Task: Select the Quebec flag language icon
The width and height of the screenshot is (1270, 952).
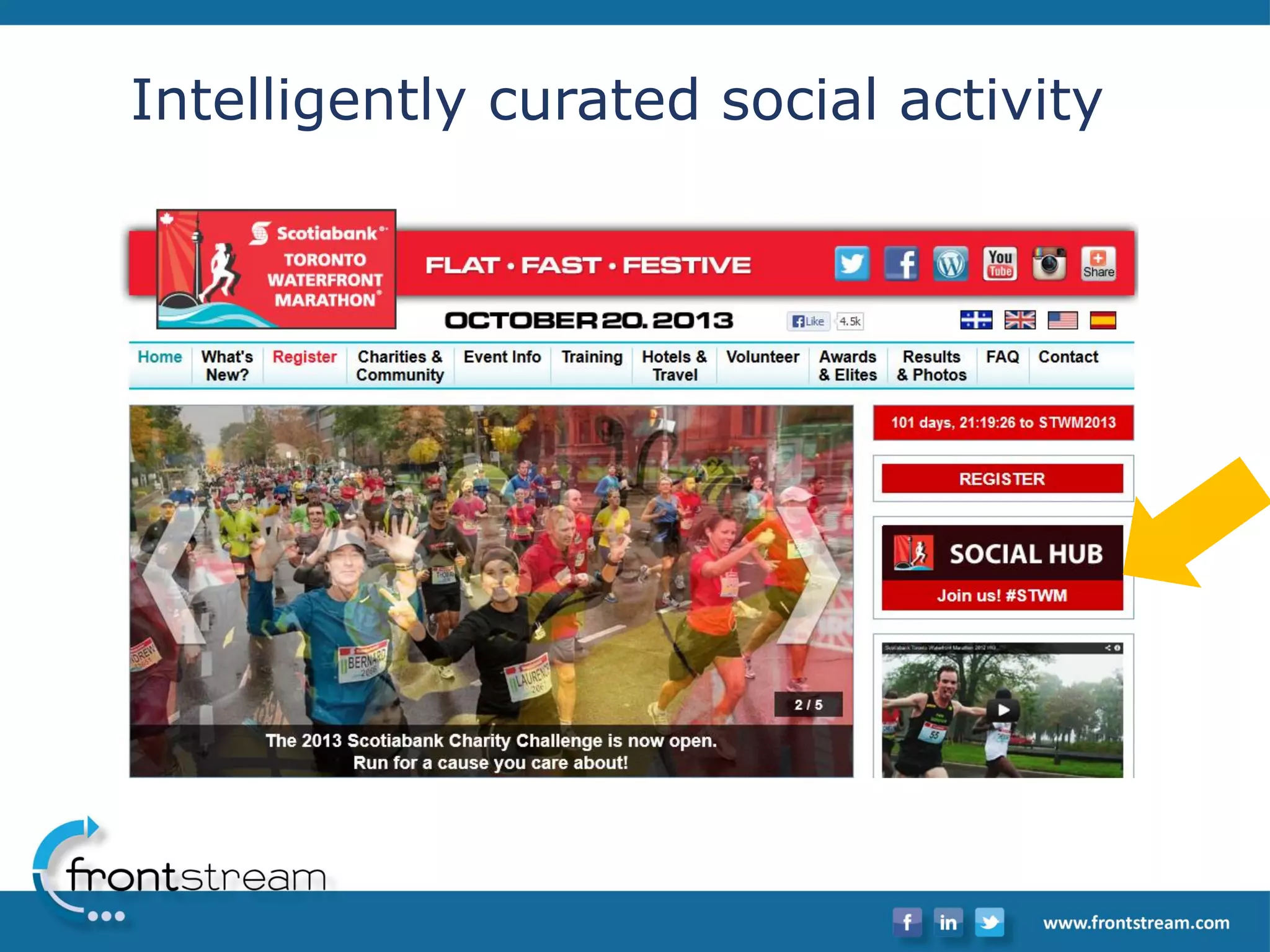Action: (976, 320)
